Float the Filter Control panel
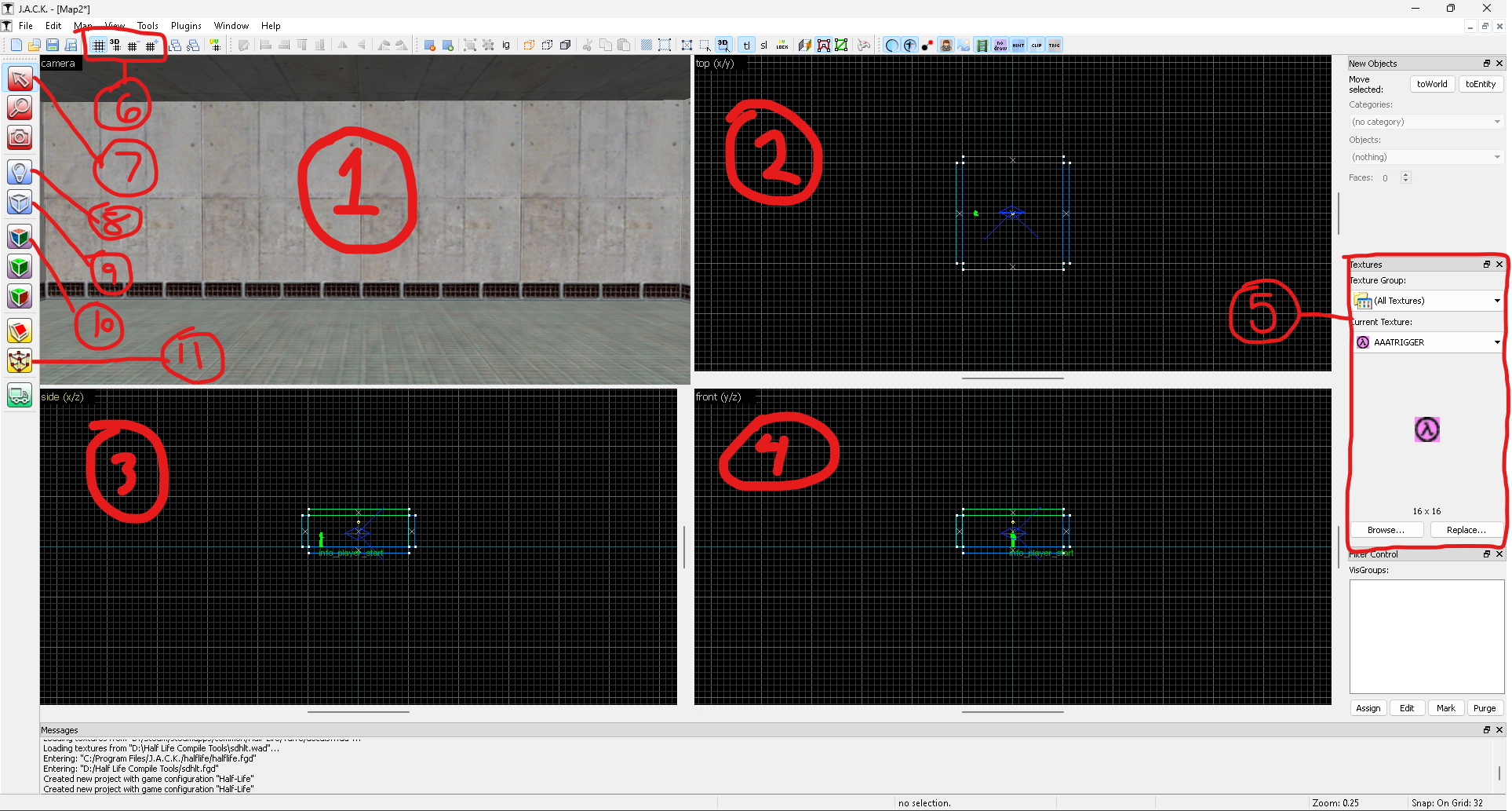 coord(1486,554)
